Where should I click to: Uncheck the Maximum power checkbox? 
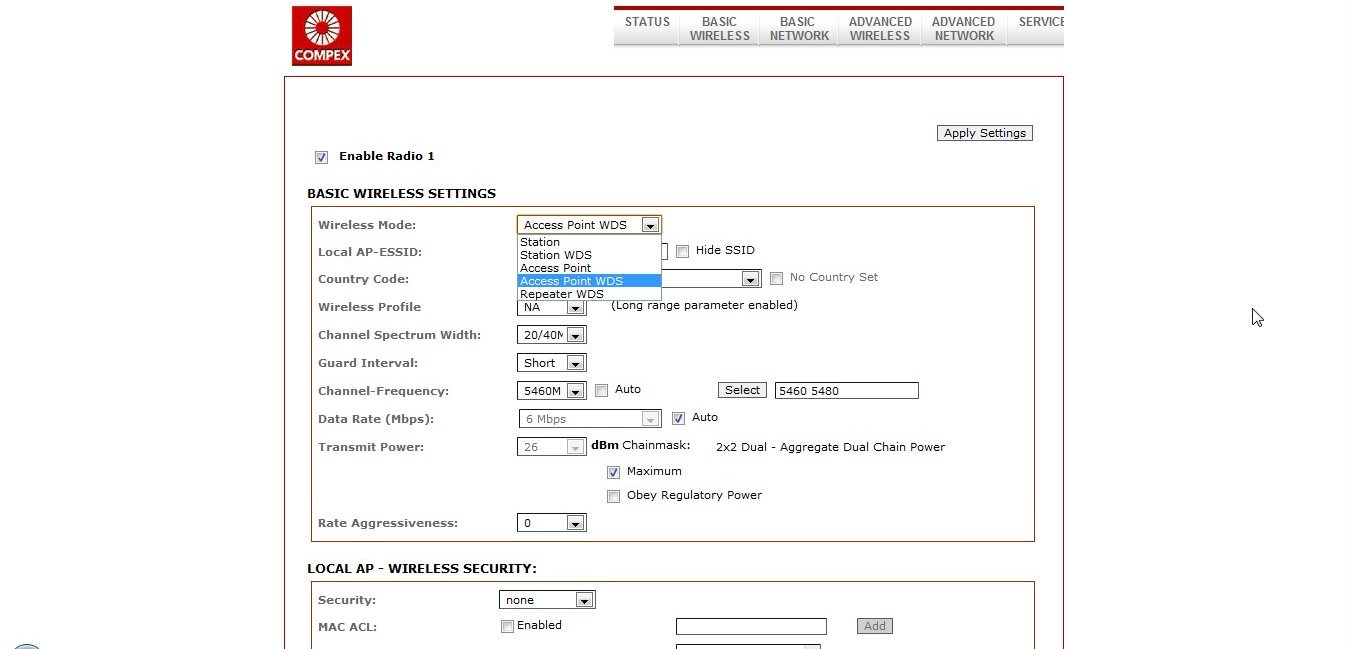click(x=614, y=472)
